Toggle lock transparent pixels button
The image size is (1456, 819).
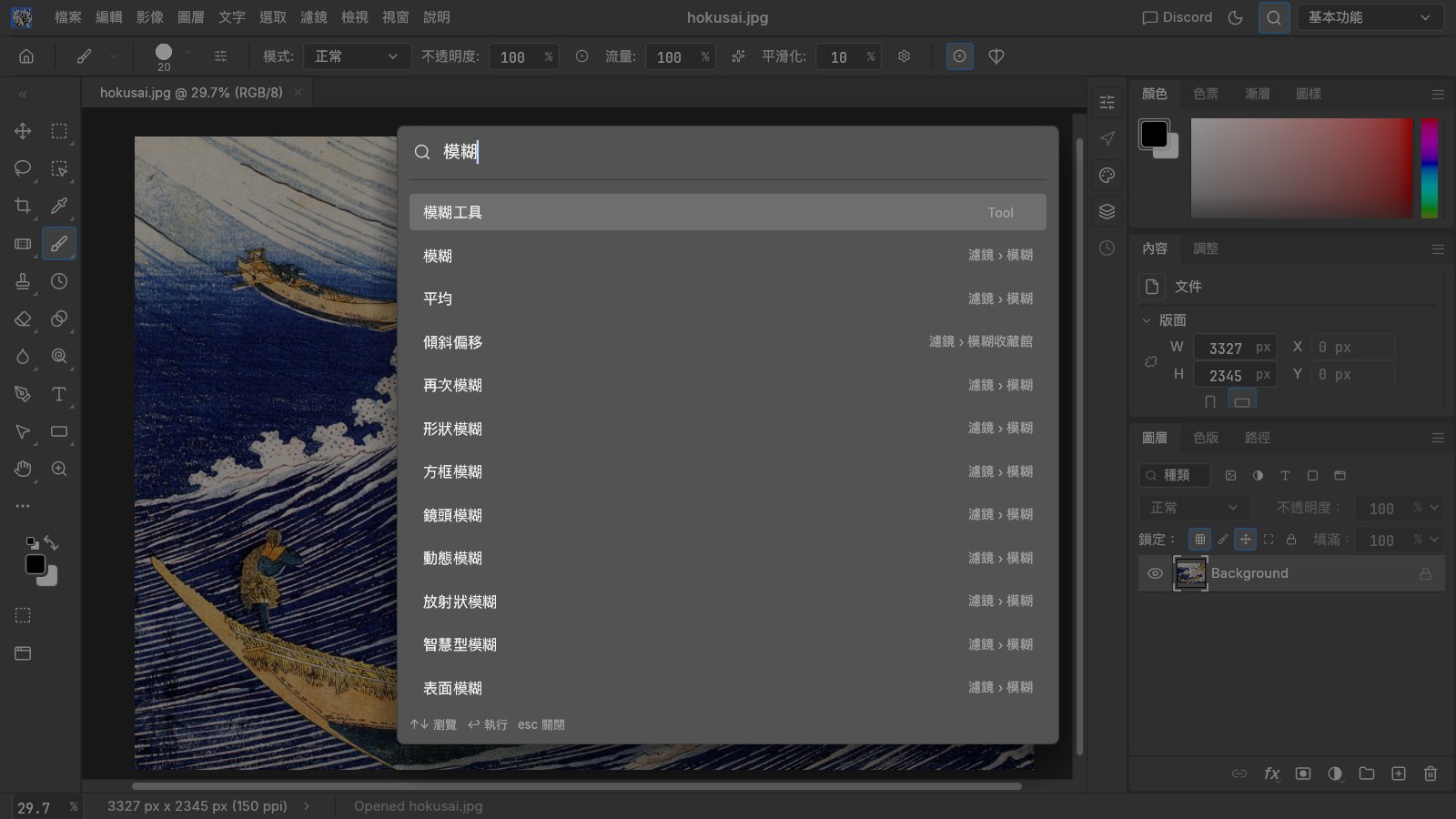[1200, 540]
